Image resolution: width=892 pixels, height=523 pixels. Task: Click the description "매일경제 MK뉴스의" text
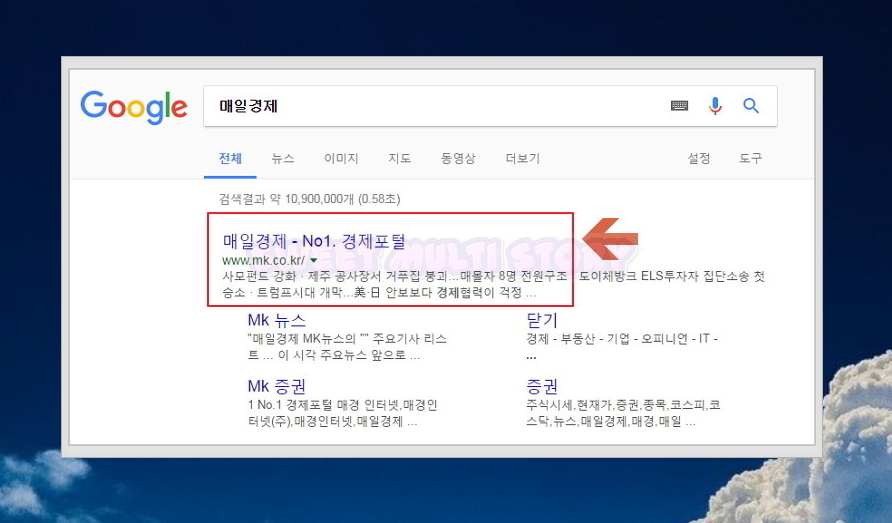[347, 347]
